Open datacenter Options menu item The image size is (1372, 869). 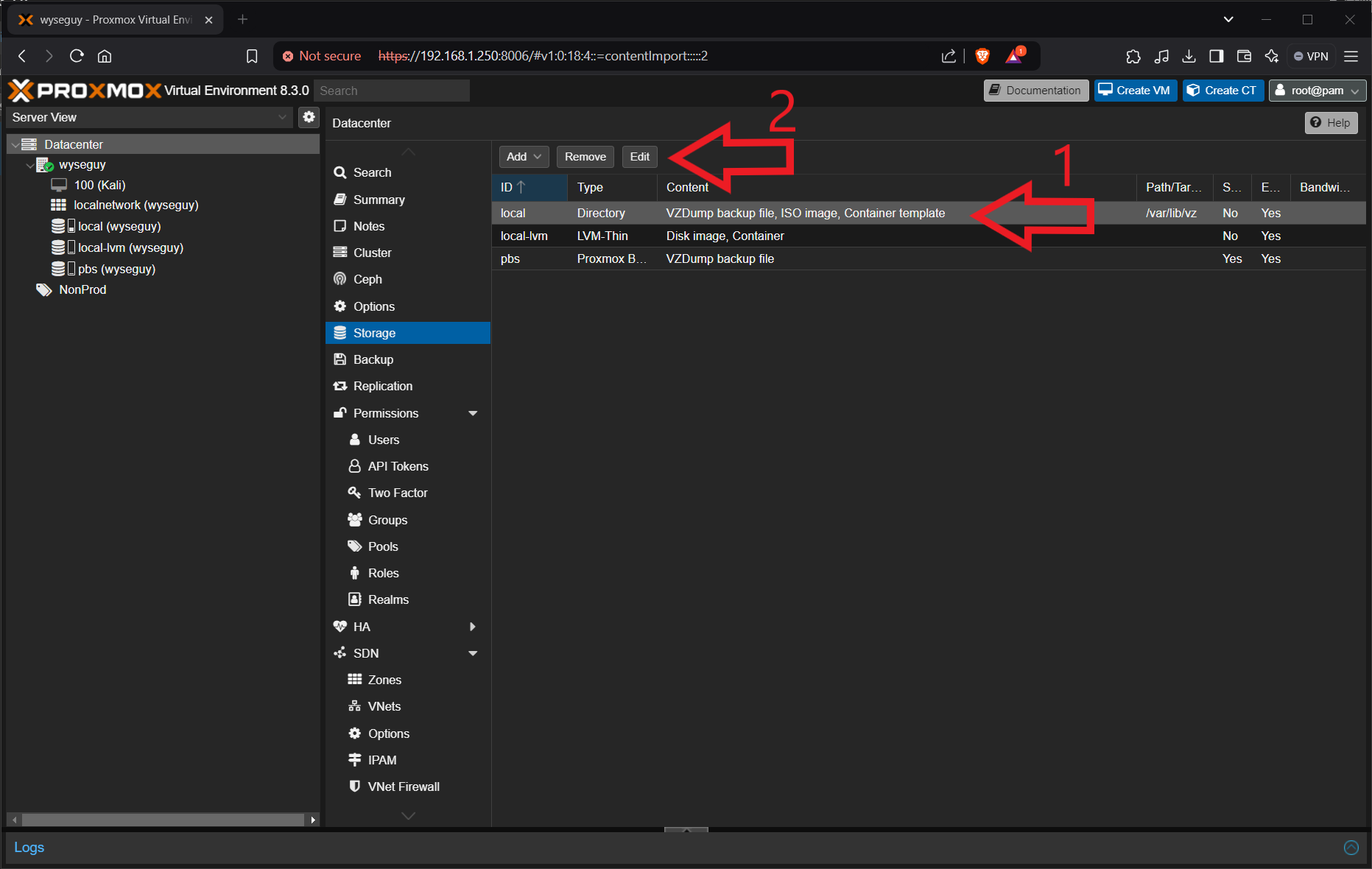coord(408,306)
